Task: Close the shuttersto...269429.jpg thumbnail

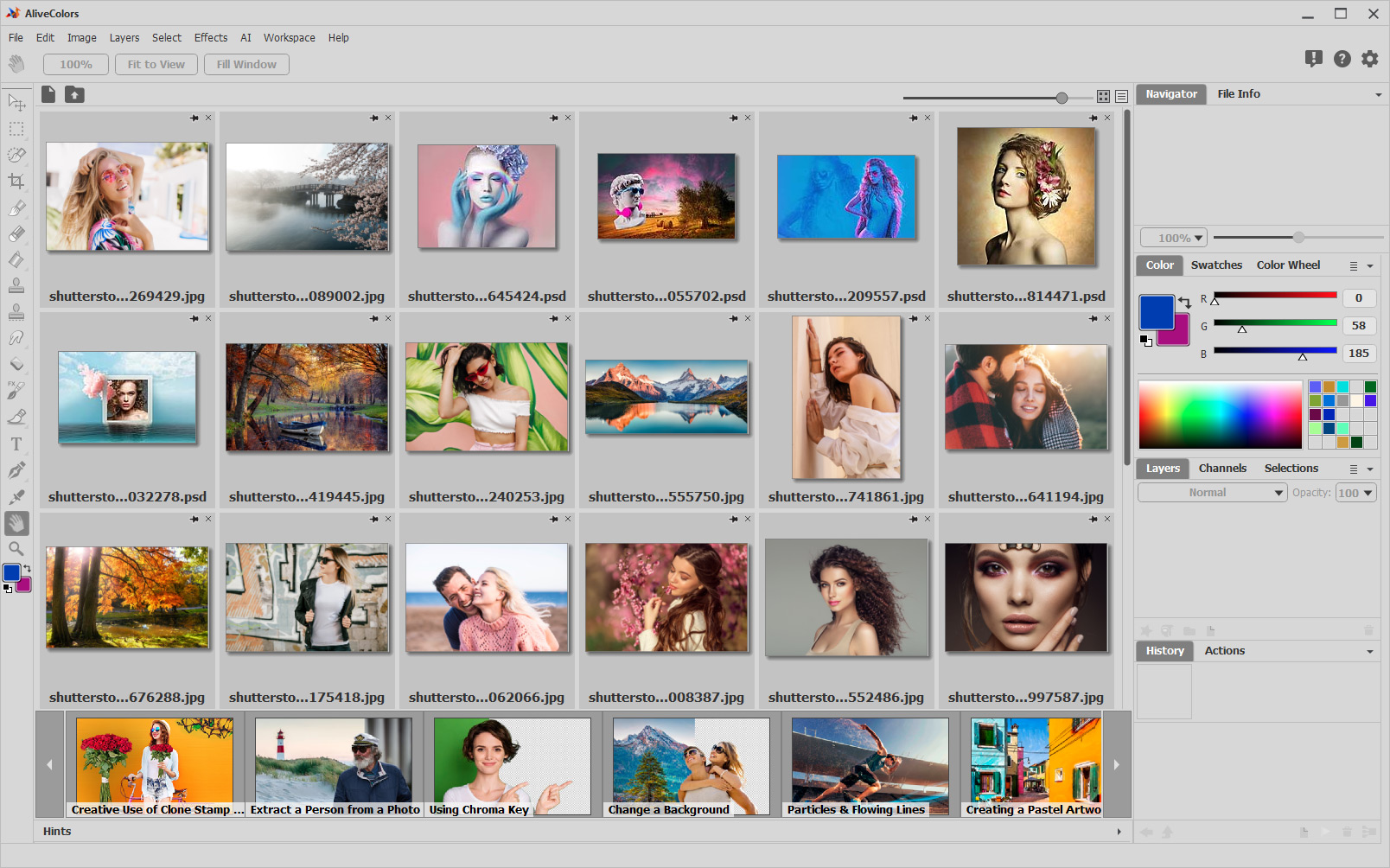Action: pyautogui.click(x=208, y=118)
